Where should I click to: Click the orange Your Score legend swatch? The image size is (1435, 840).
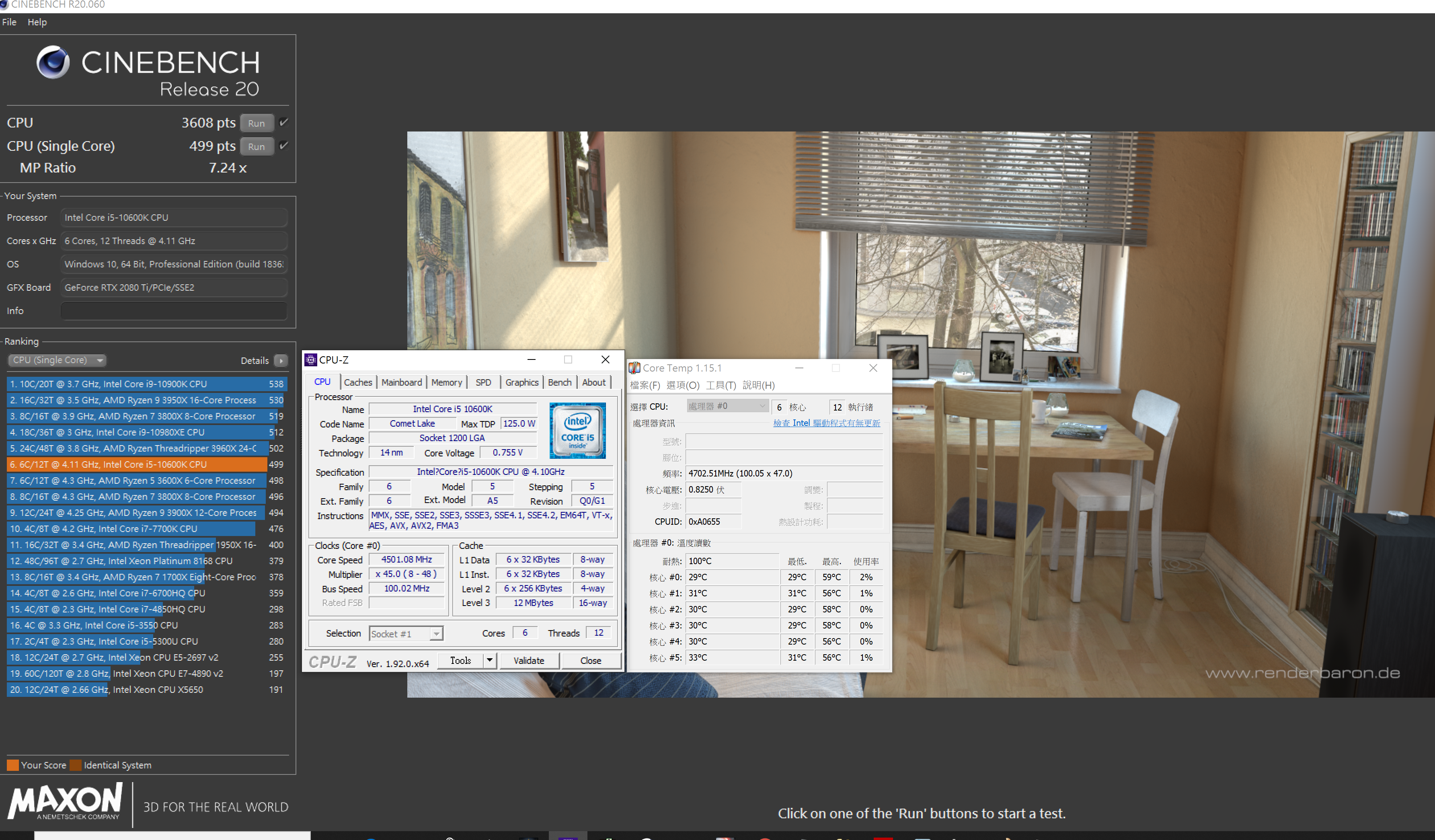12,765
